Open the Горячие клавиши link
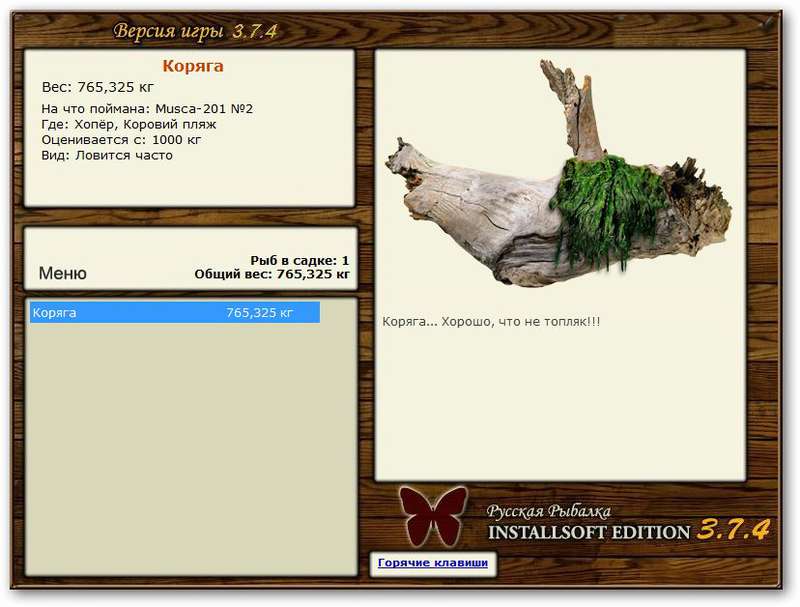This screenshot has height=607, width=800. [433, 563]
